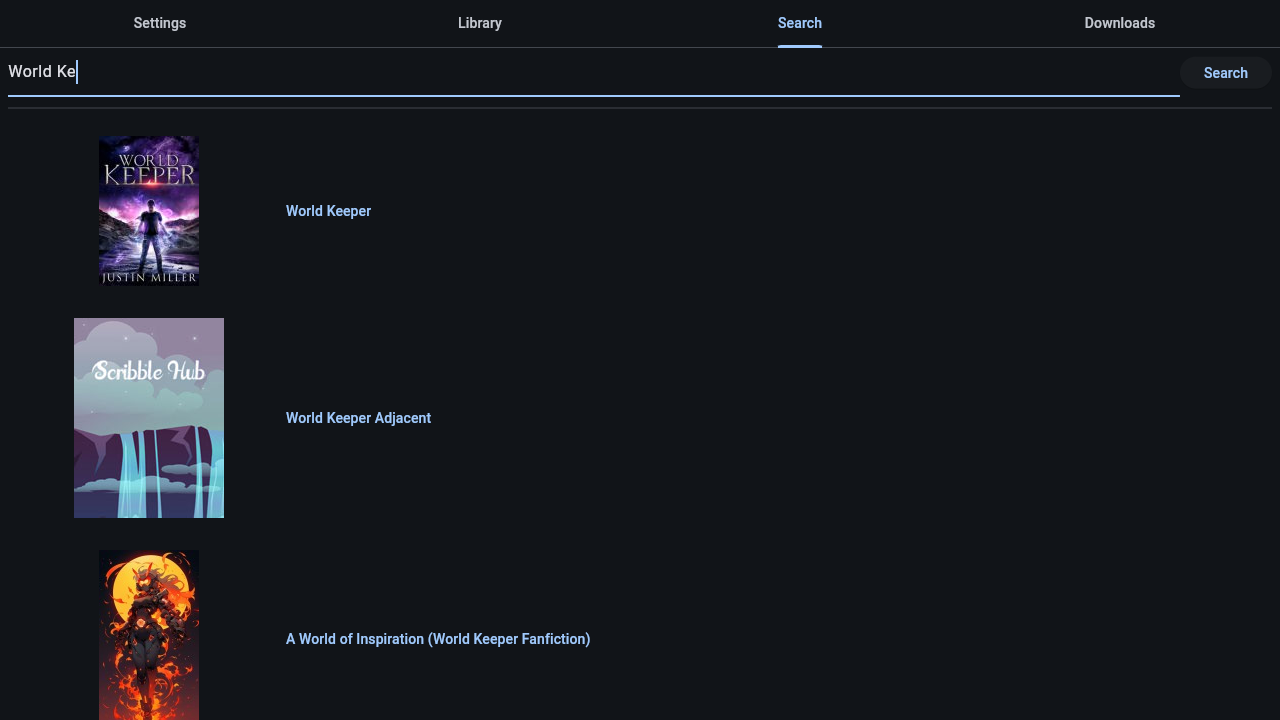This screenshot has width=1280, height=720.
Task: Click the Search button beside the query field
Action: pyautogui.click(x=1226, y=73)
